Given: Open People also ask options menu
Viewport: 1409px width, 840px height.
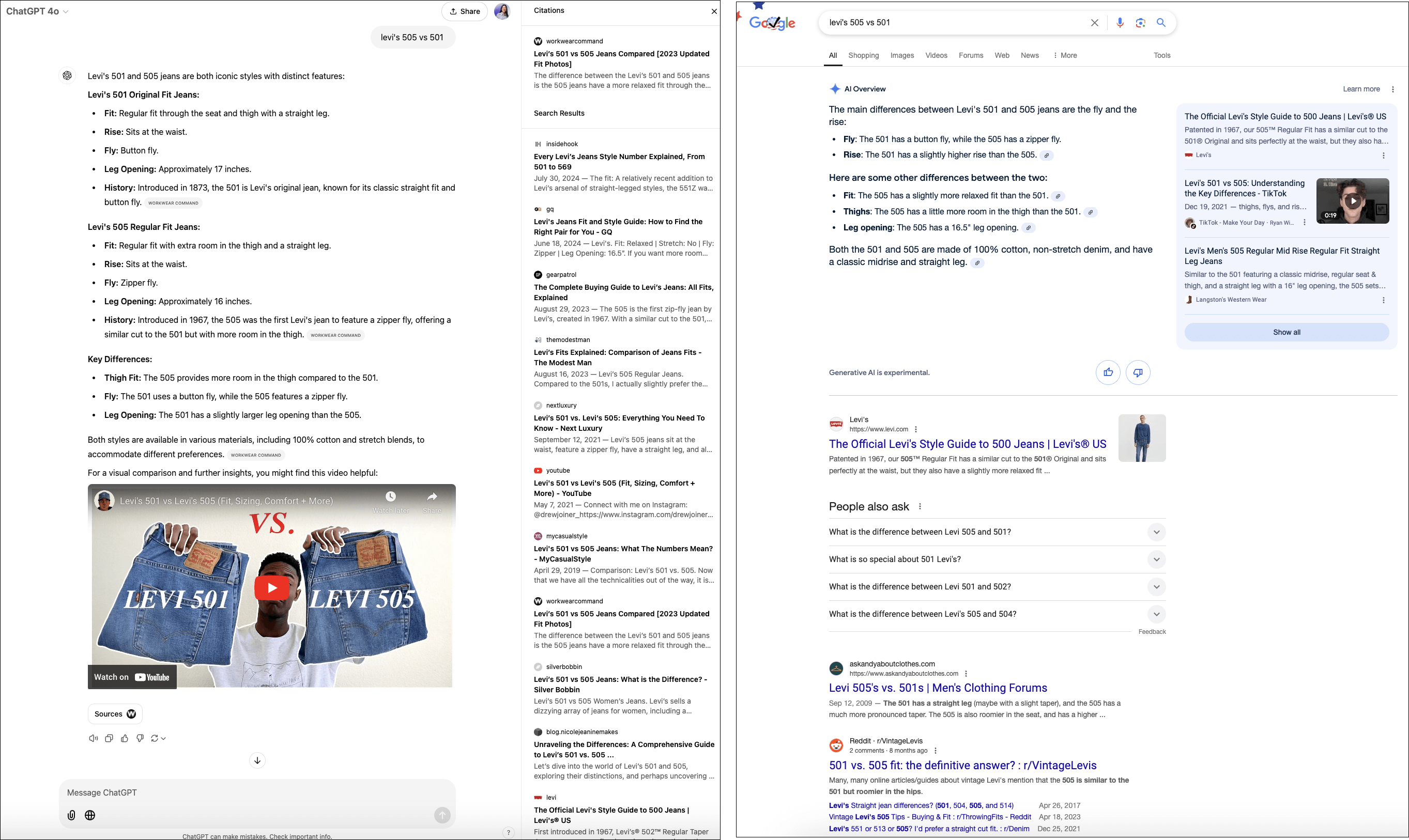Looking at the screenshot, I should coord(920,507).
